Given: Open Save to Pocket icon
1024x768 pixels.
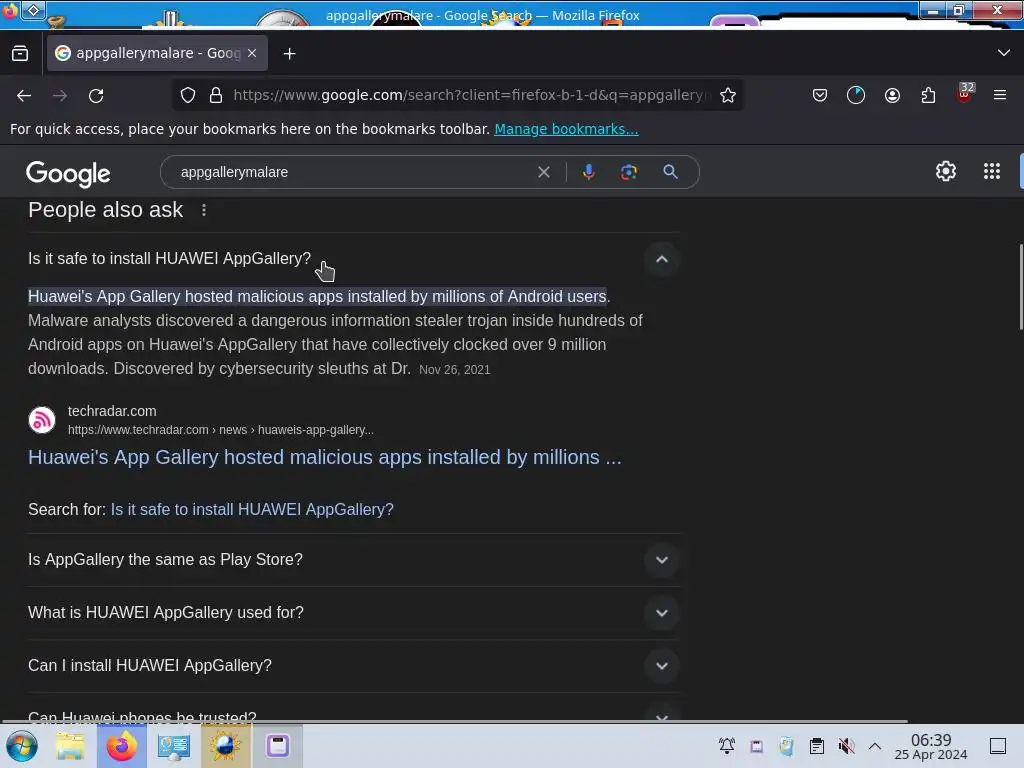Looking at the screenshot, I should [x=820, y=95].
